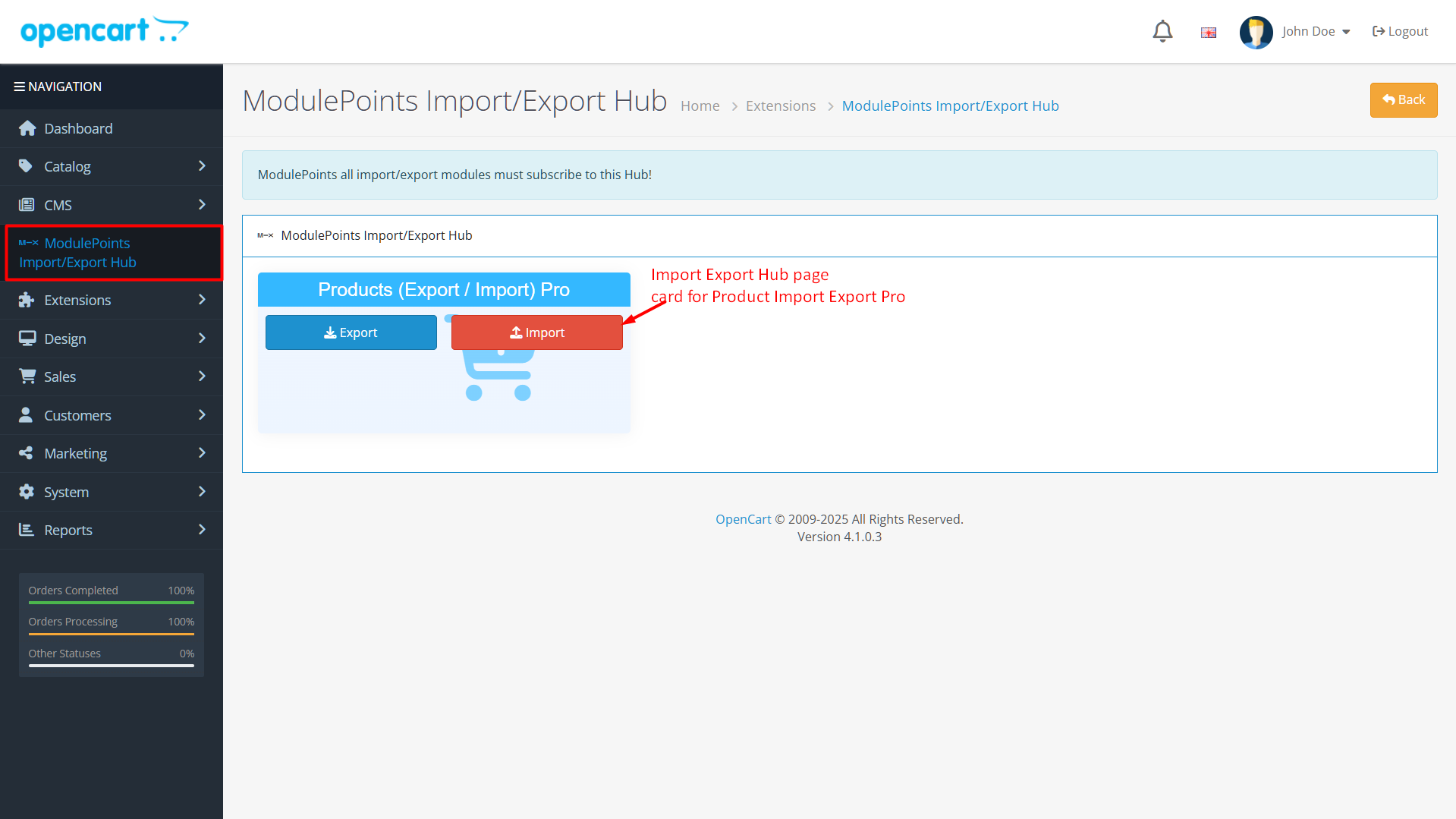
Task: Click the Reports chart icon
Action: (27, 530)
